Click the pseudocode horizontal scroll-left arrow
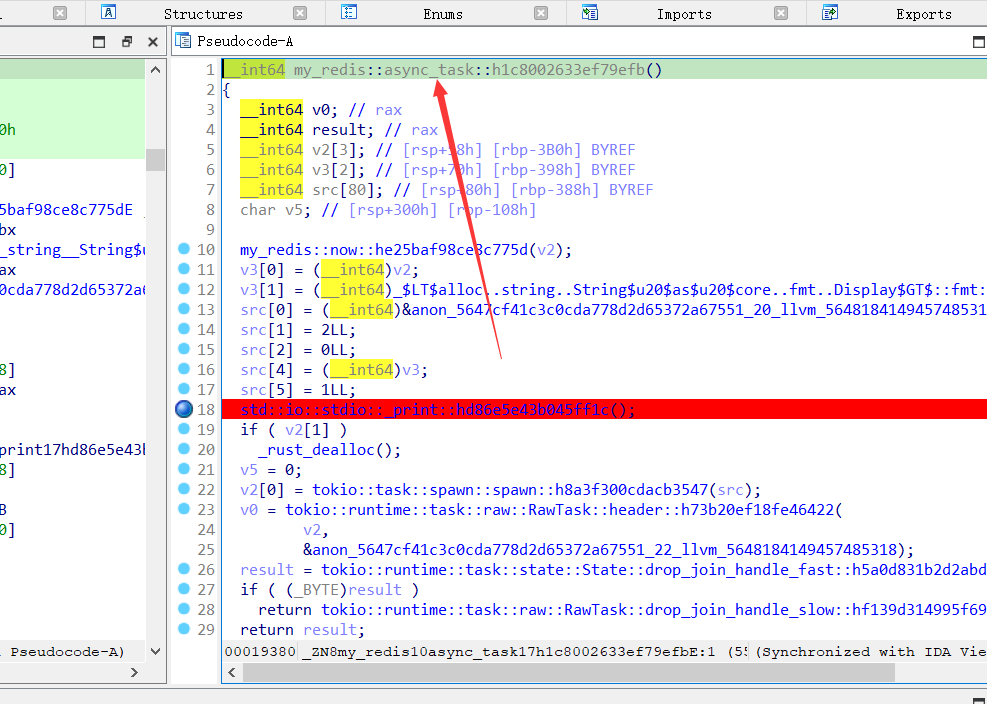The width and height of the screenshot is (987, 704). 232,673
